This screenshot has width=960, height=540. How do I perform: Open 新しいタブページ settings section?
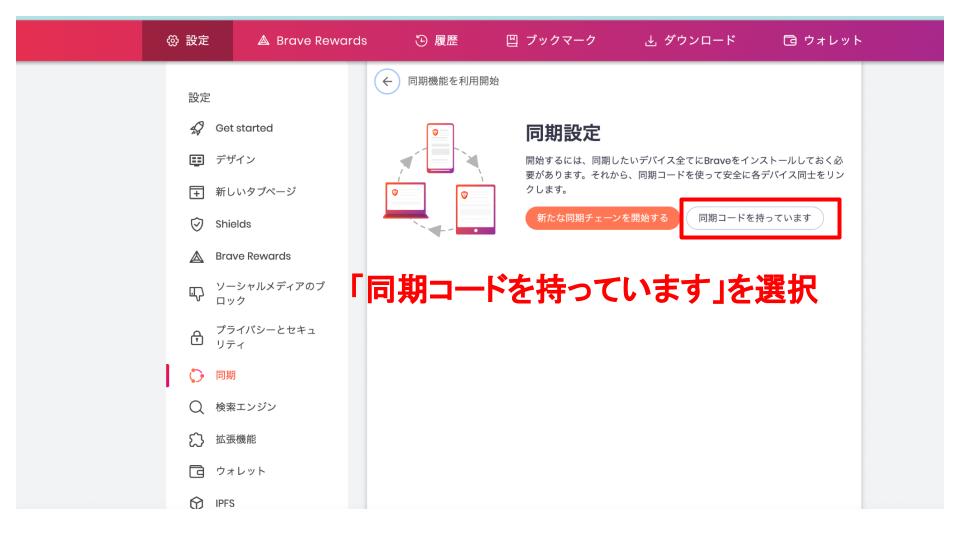pyautogui.click(x=255, y=192)
